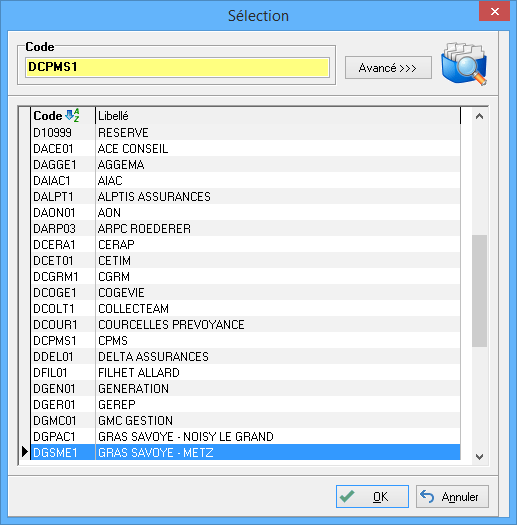Click the A-Z sort icon in Code header

[x=72, y=115]
